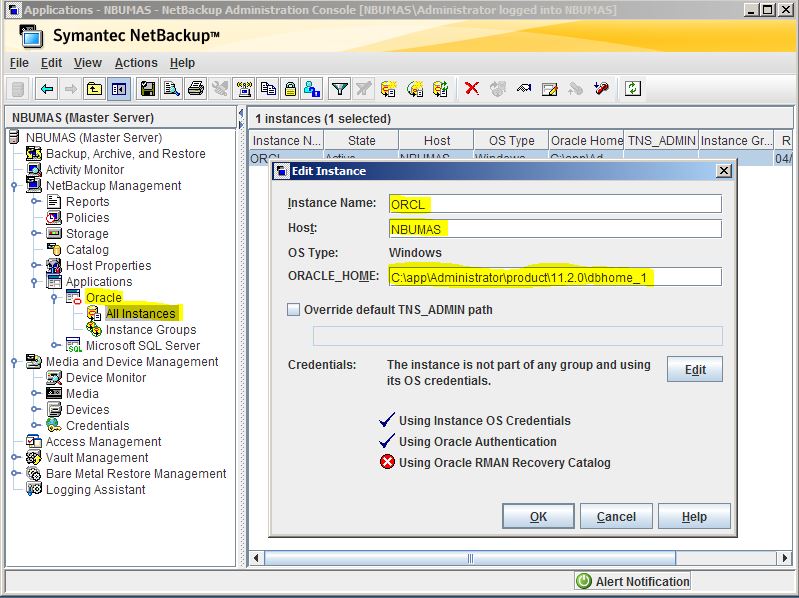
Task: Select Access Management in tree
Action: click(103, 442)
